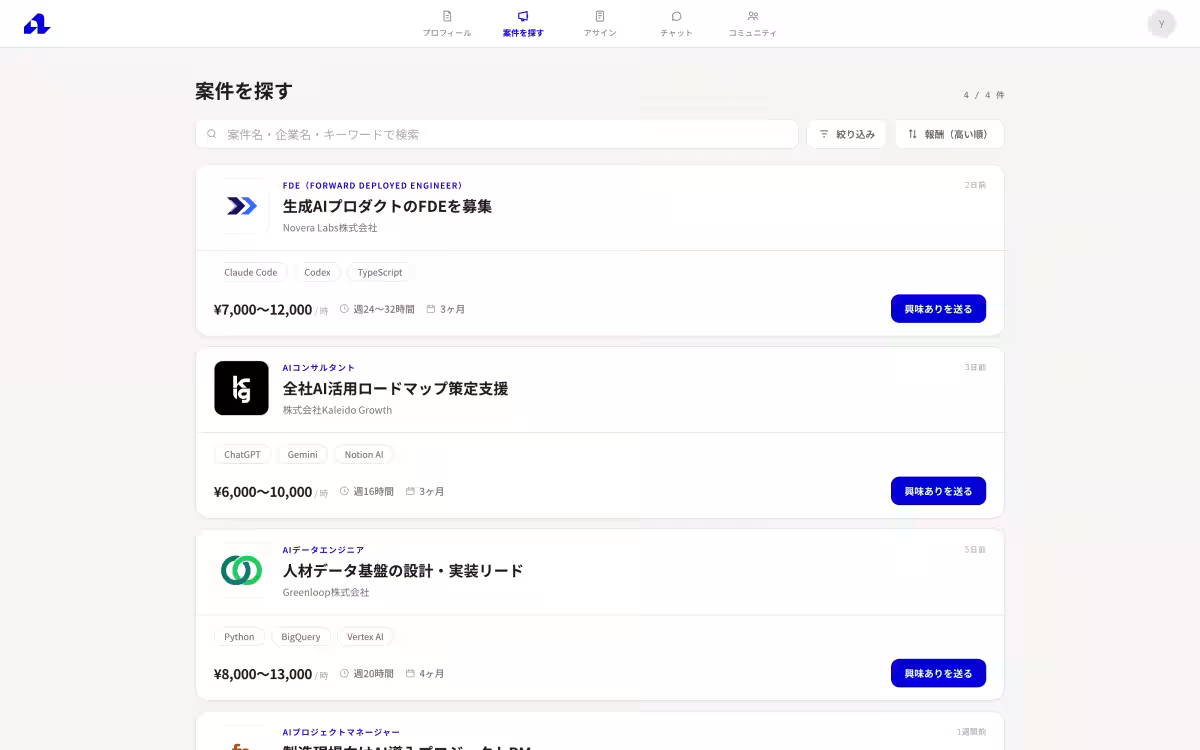Select the 案件を探す tab
This screenshot has width=1200, height=750.
click(523, 24)
